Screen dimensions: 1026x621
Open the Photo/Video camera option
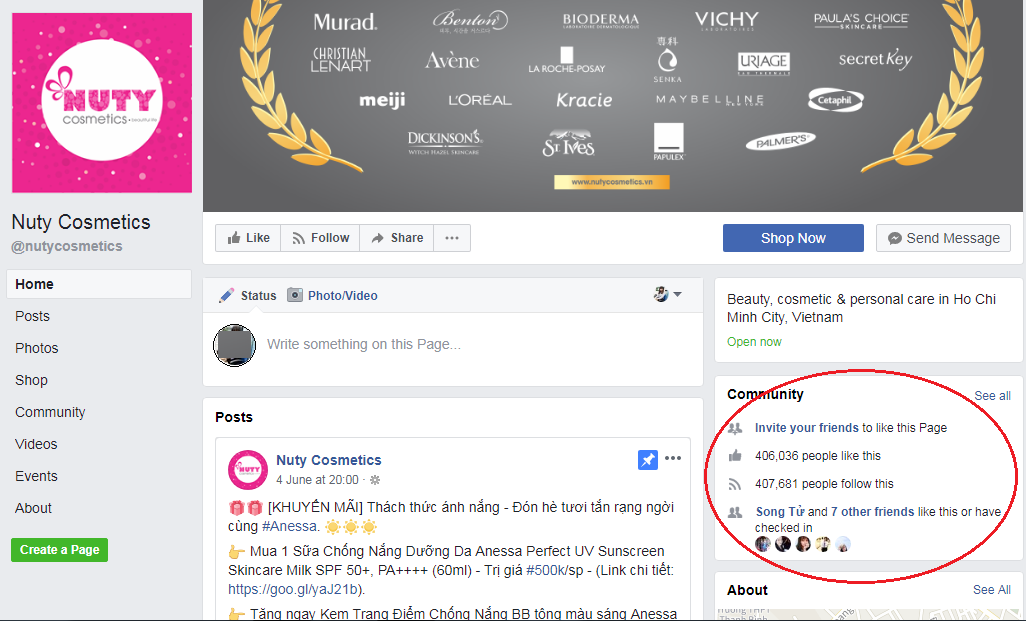(x=332, y=295)
